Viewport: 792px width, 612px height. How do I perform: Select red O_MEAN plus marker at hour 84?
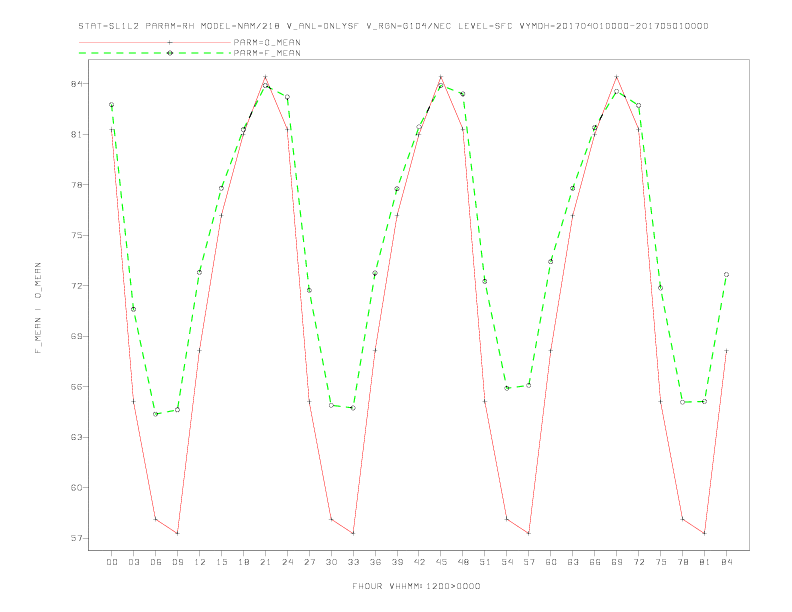726,350
